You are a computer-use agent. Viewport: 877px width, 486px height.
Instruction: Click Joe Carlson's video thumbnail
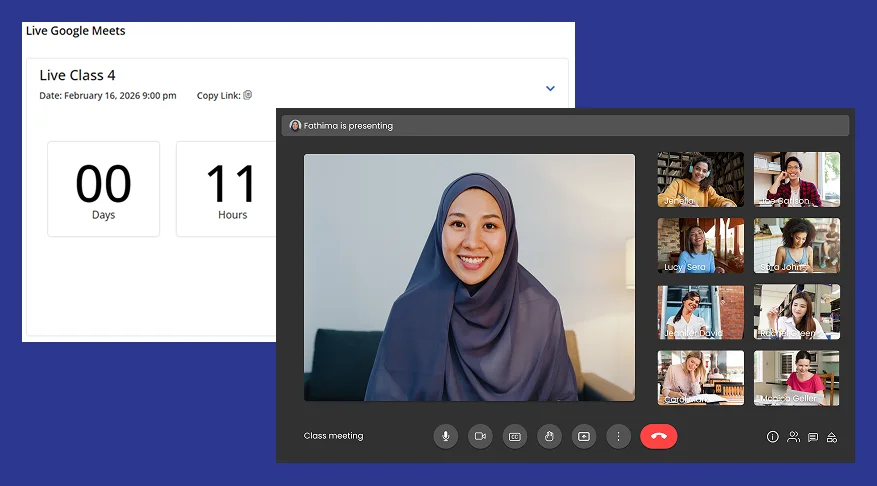tap(796, 179)
